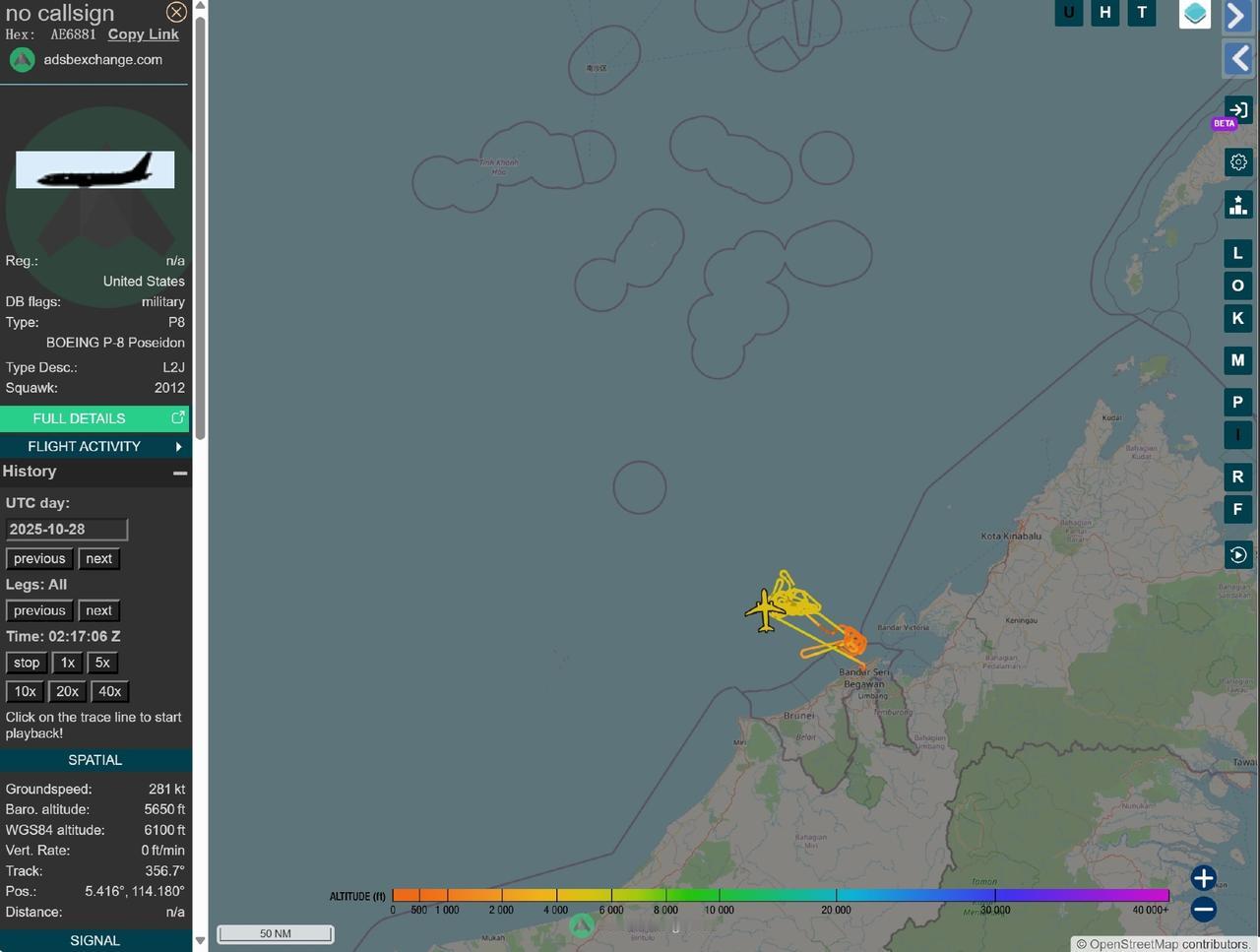Image resolution: width=1260 pixels, height=952 pixels.
Task: Click the SPATIAL section header
Action: point(95,760)
